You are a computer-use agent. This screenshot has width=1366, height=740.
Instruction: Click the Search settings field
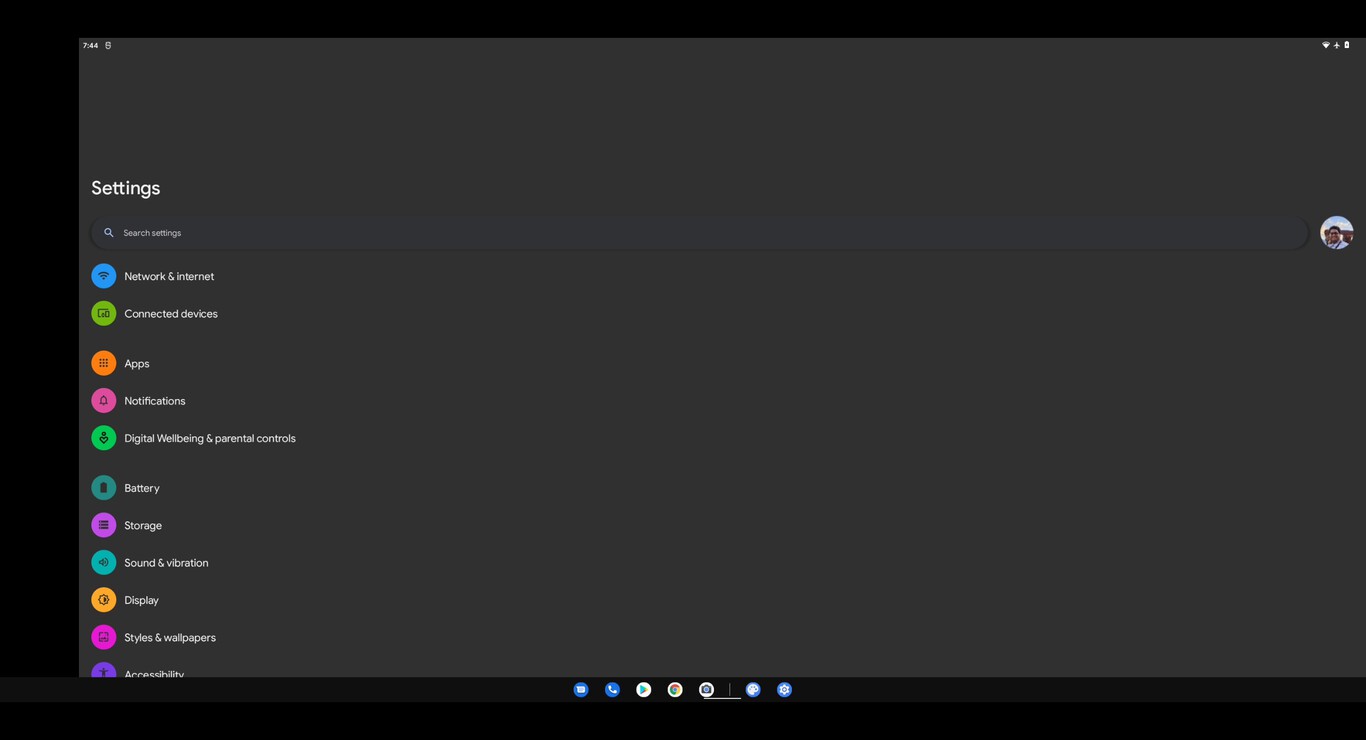[400, 232]
